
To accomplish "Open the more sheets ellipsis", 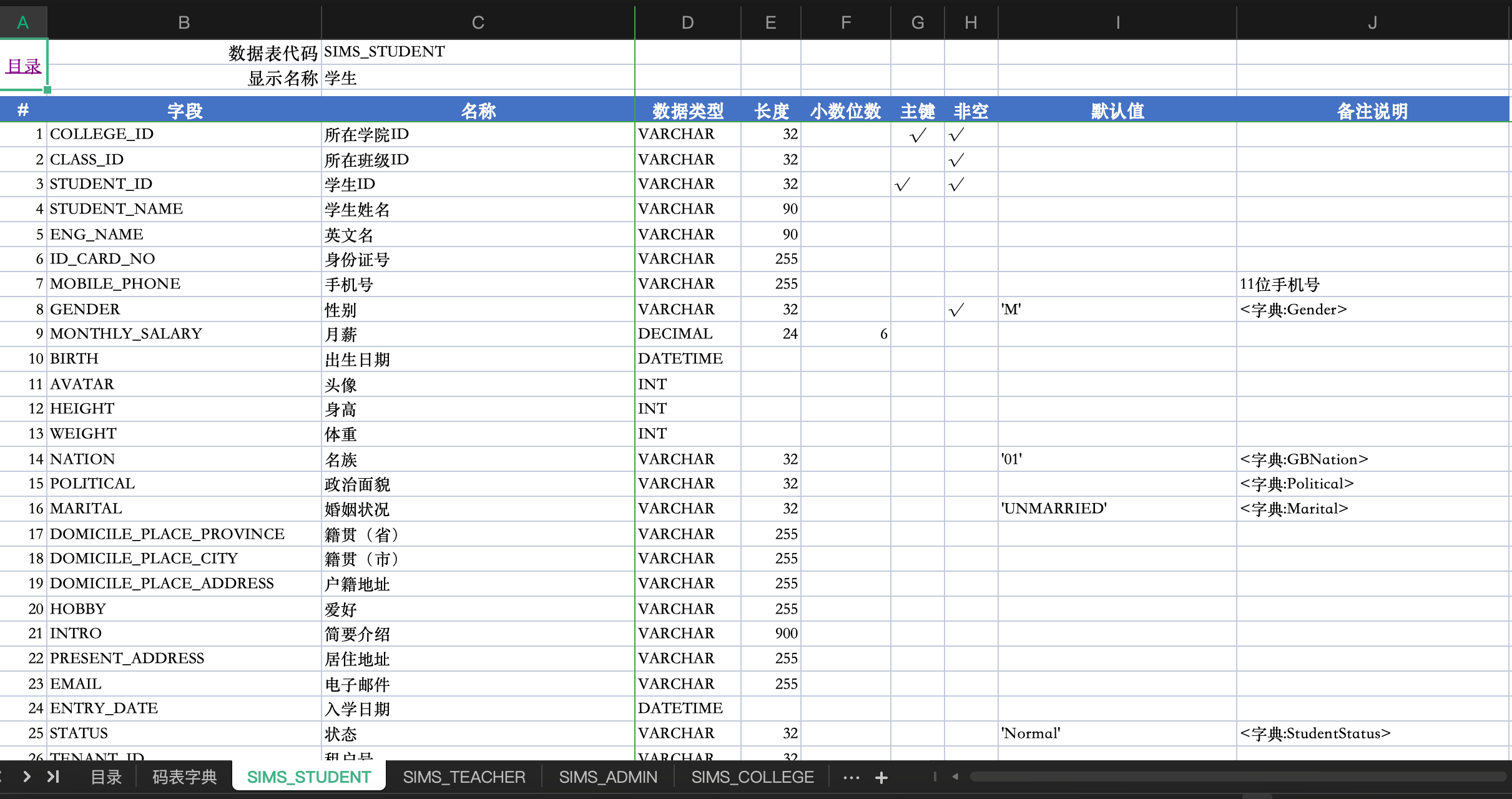I will point(851,777).
